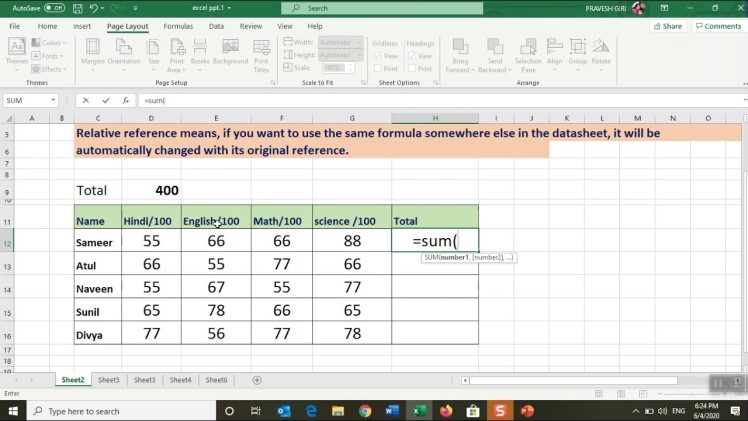This screenshot has width=748, height=421.
Task: Switch to the Formulas ribbon tab
Action: click(178, 26)
